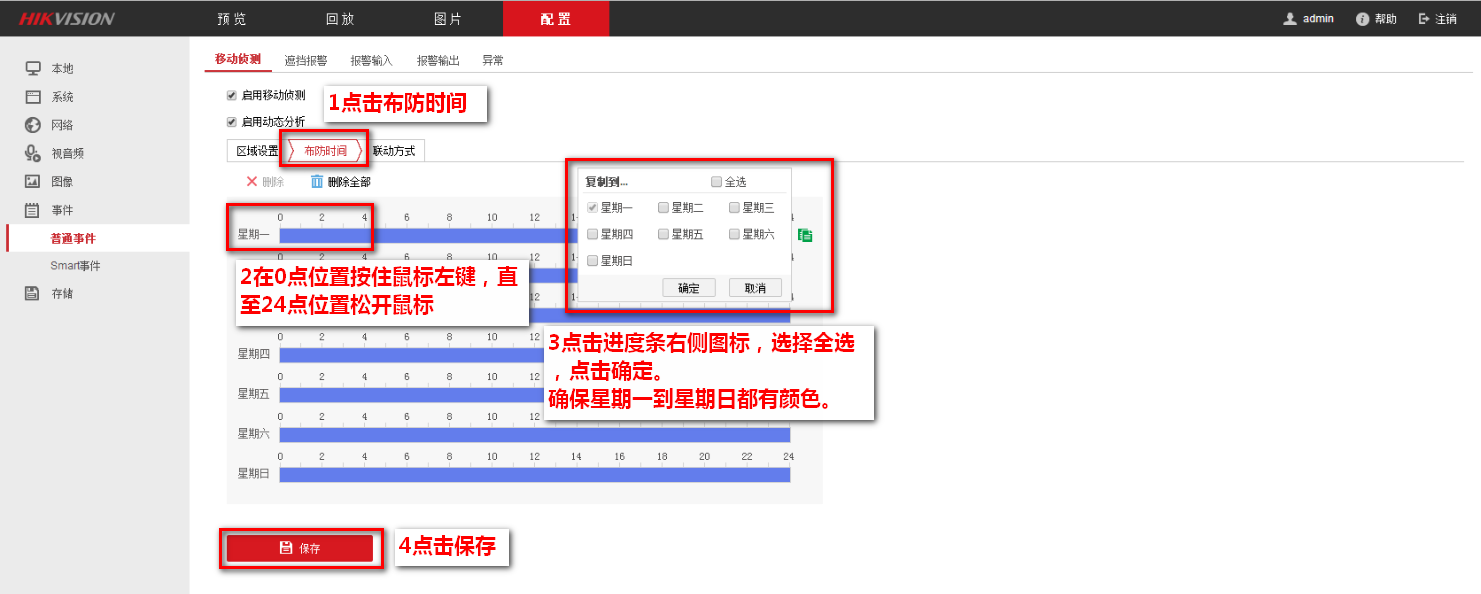The width and height of the screenshot is (1481, 594).
Task: Open the 图像 image icon in sidebar
Action: [33, 181]
